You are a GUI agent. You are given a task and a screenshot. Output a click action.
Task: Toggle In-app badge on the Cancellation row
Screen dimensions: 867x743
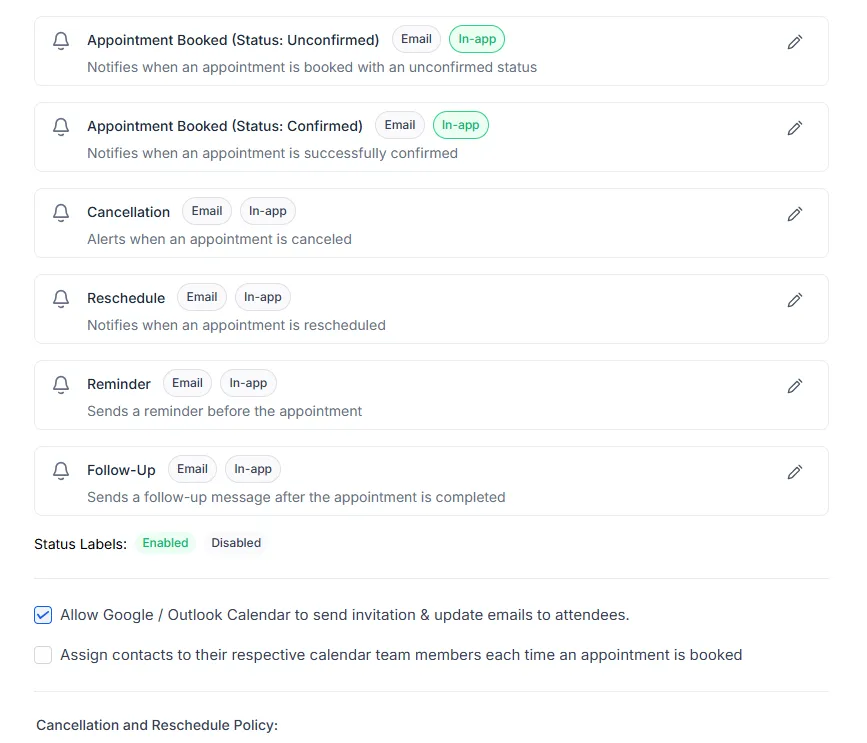tap(268, 211)
